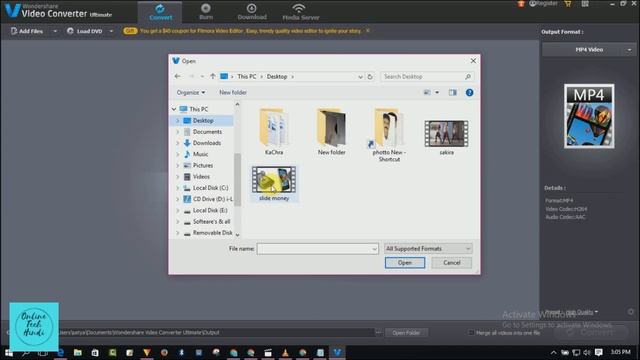Screen dimensions: 640x360
Task: Open the Action Center notifications
Action: point(598,352)
